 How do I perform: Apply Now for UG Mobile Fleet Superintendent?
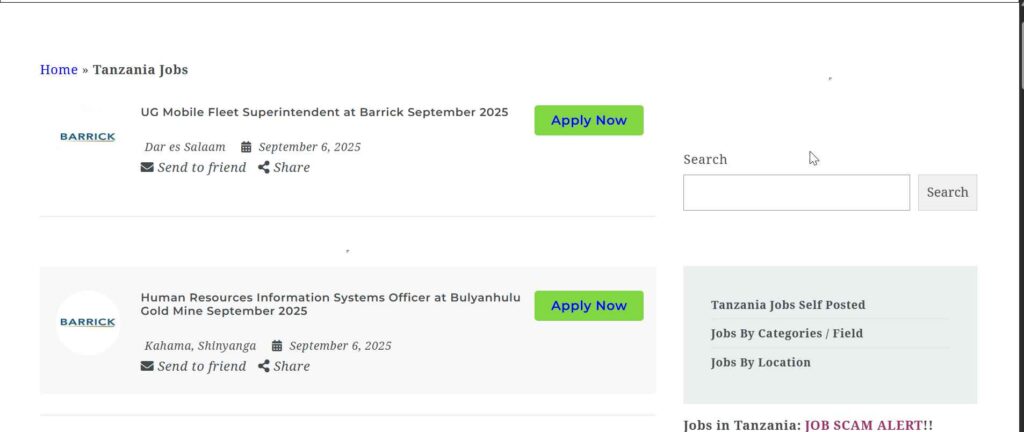(x=588, y=120)
